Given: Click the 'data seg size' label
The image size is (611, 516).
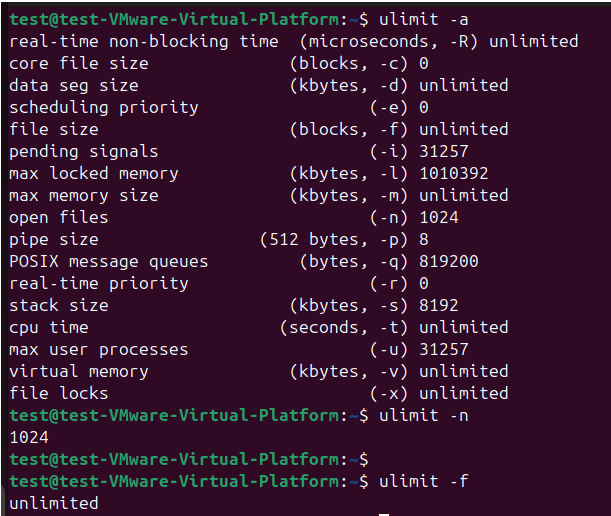Looking at the screenshot, I should point(74,85).
